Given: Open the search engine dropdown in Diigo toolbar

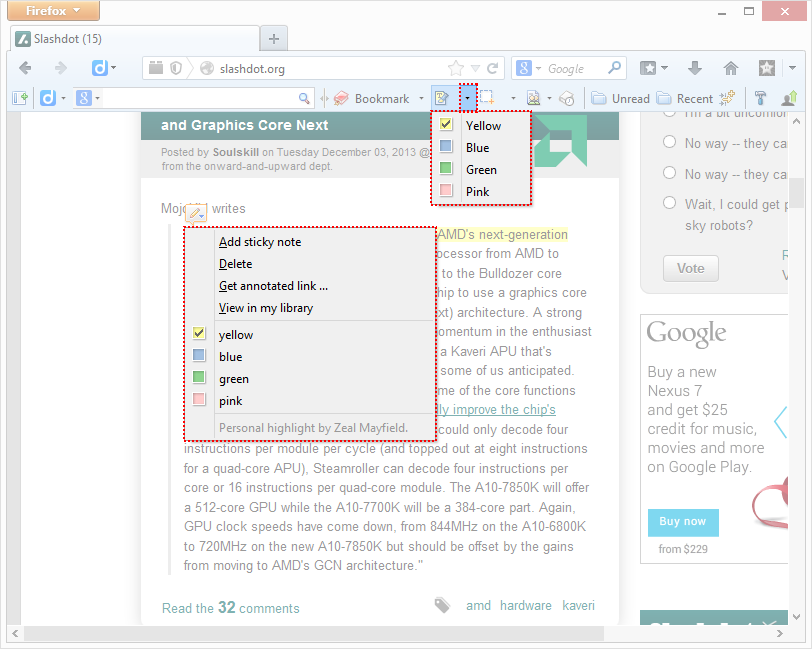Looking at the screenshot, I should (x=97, y=98).
